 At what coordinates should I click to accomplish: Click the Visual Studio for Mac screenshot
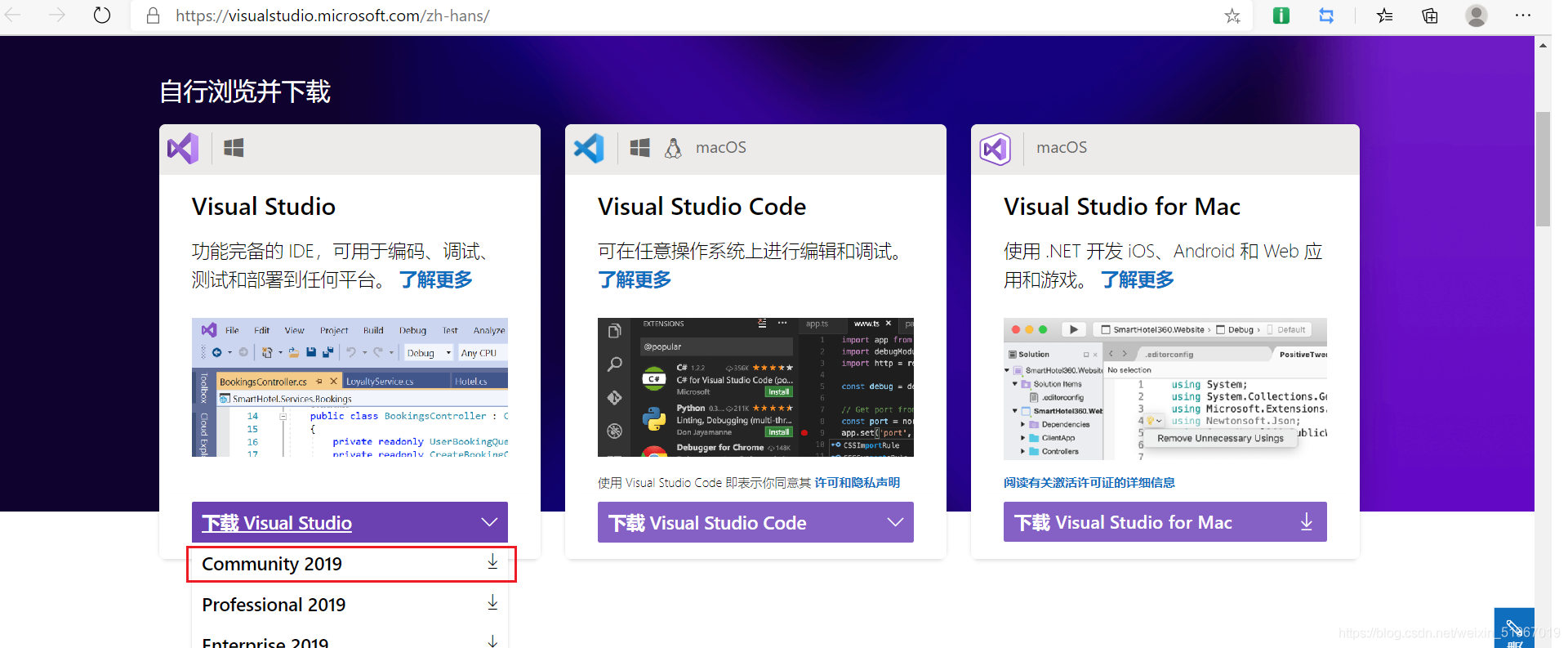[1165, 389]
